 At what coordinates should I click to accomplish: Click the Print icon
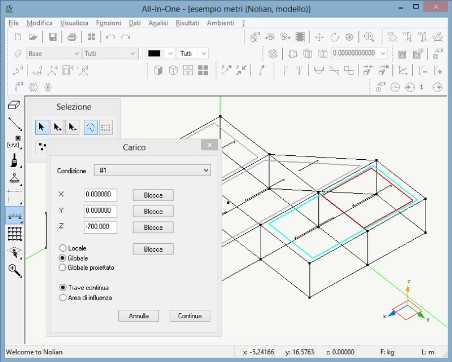click(x=72, y=37)
